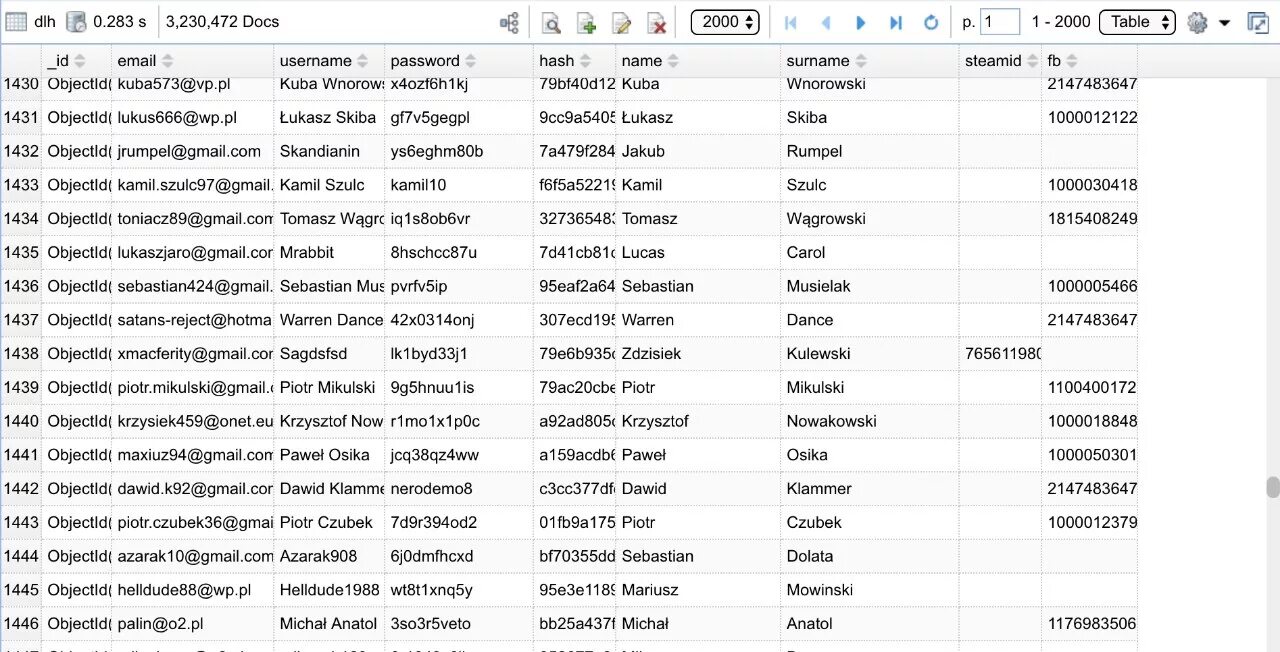
Task: Sort by the surname column
Action: click(x=861, y=61)
